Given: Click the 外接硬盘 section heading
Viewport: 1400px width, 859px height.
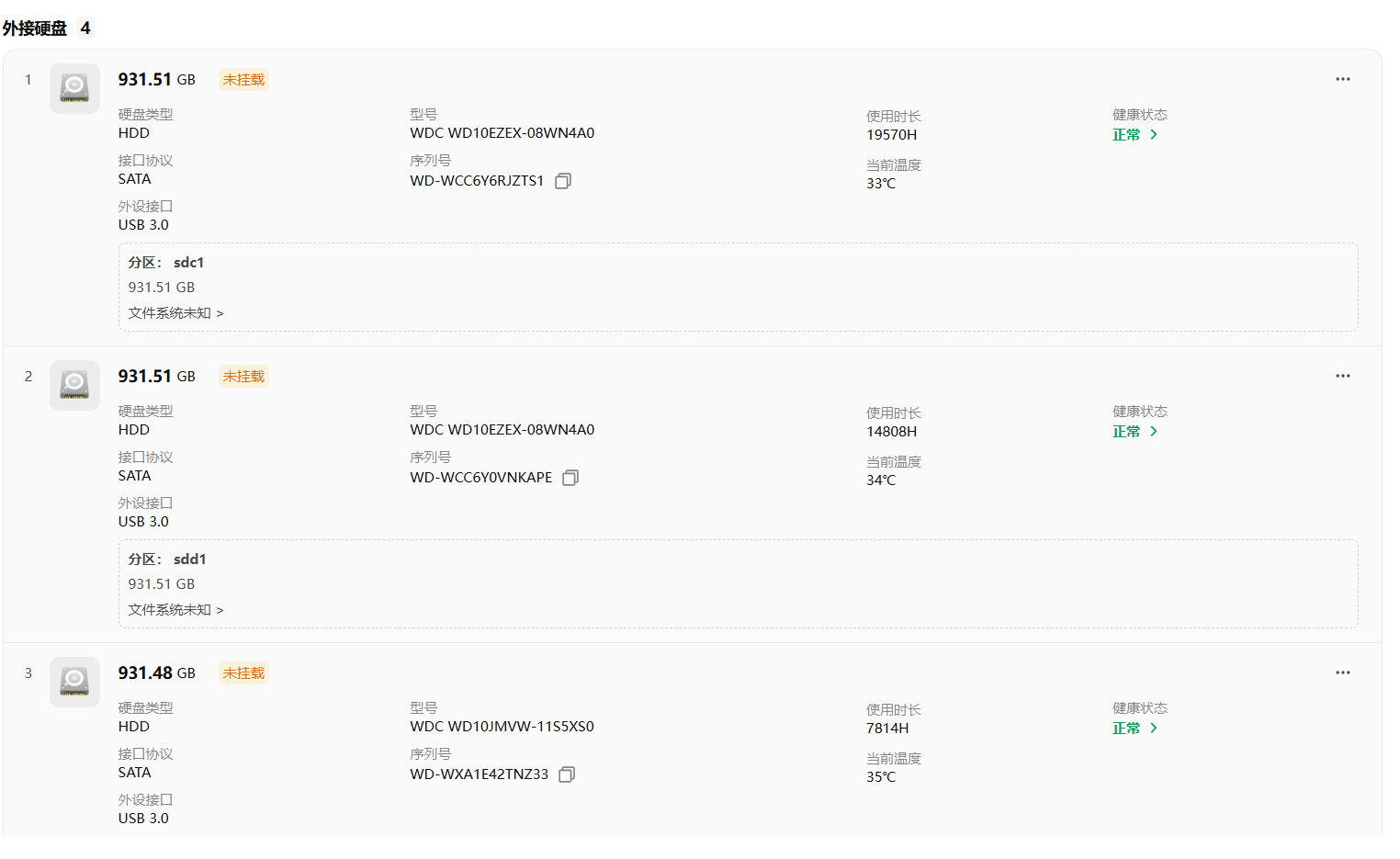Looking at the screenshot, I should [x=35, y=28].
